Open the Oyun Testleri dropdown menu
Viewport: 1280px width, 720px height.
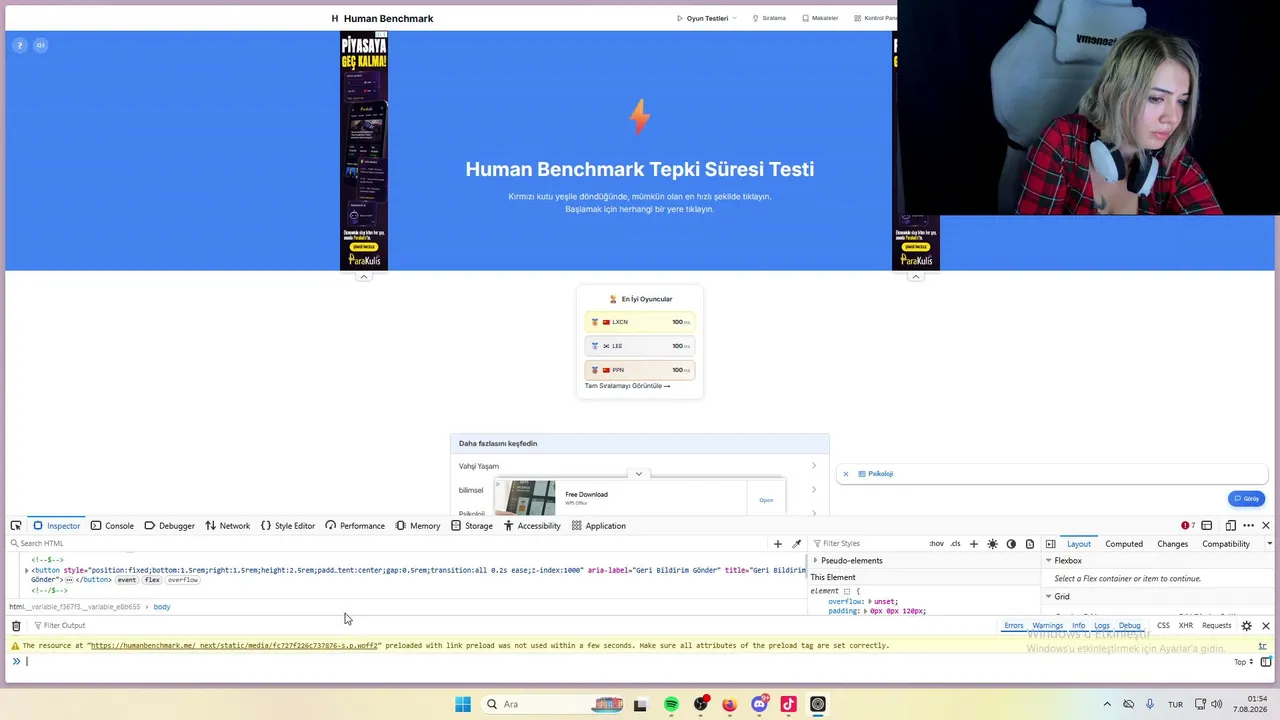tap(707, 18)
